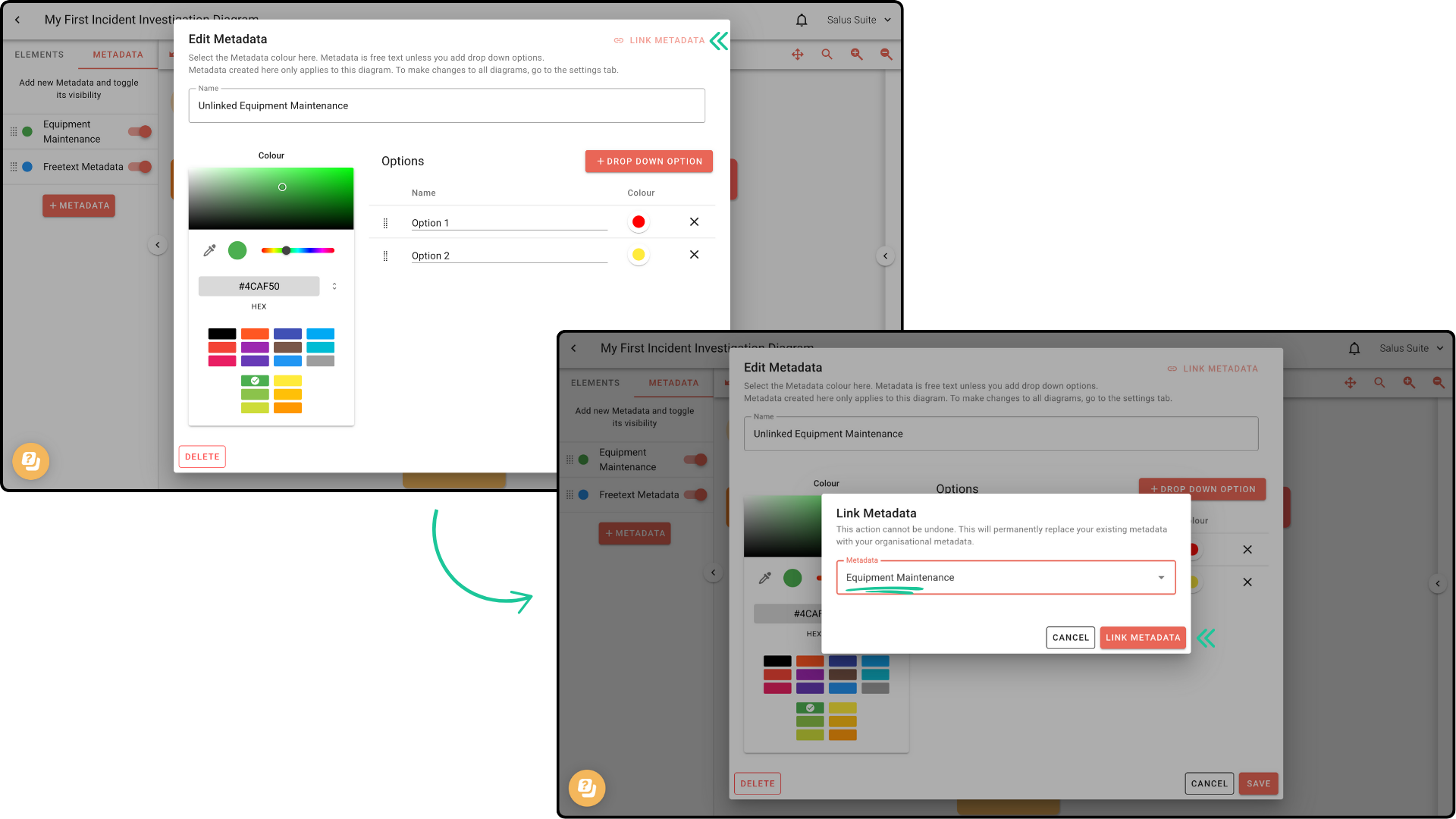Click Option 1 red colour swatch

pyautogui.click(x=639, y=222)
